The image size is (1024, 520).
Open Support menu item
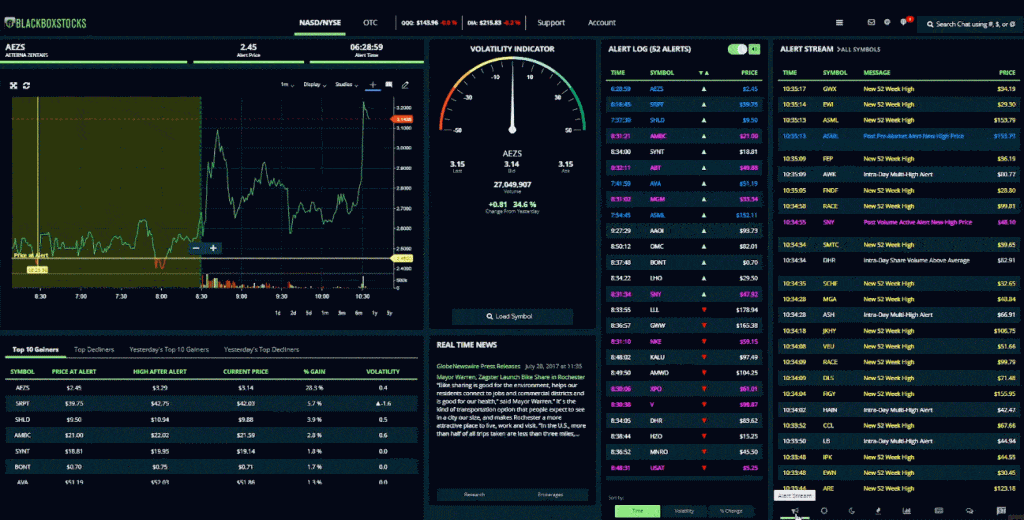tap(551, 23)
